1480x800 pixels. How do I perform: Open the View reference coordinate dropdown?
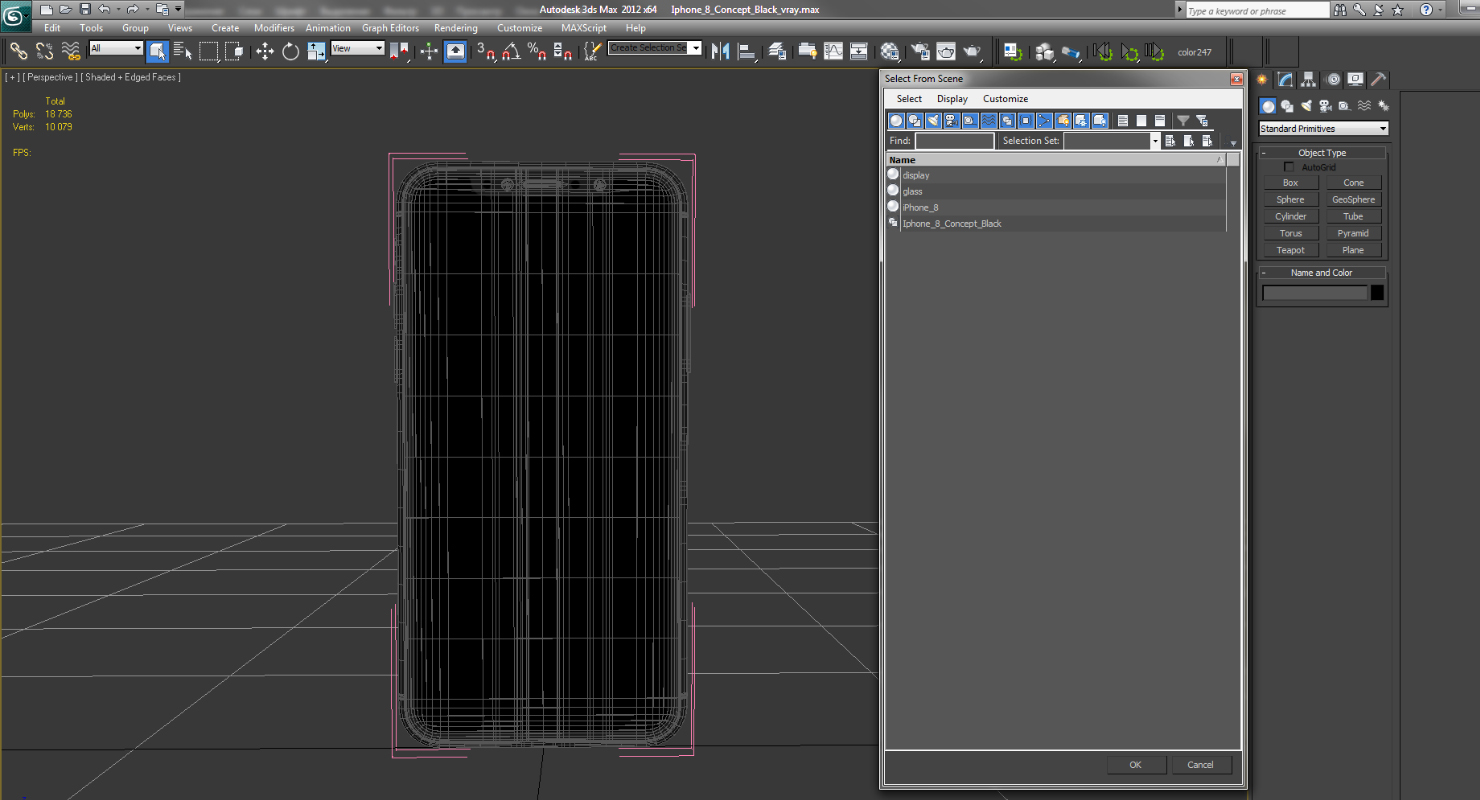pyautogui.click(x=358, y=48)
